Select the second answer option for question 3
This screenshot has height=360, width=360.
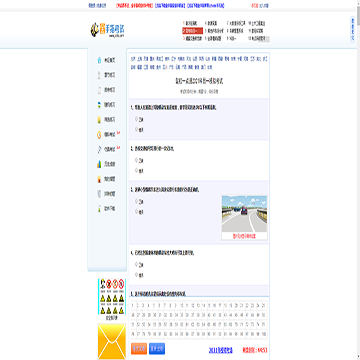pyautogui.click(x=136, y=211)
